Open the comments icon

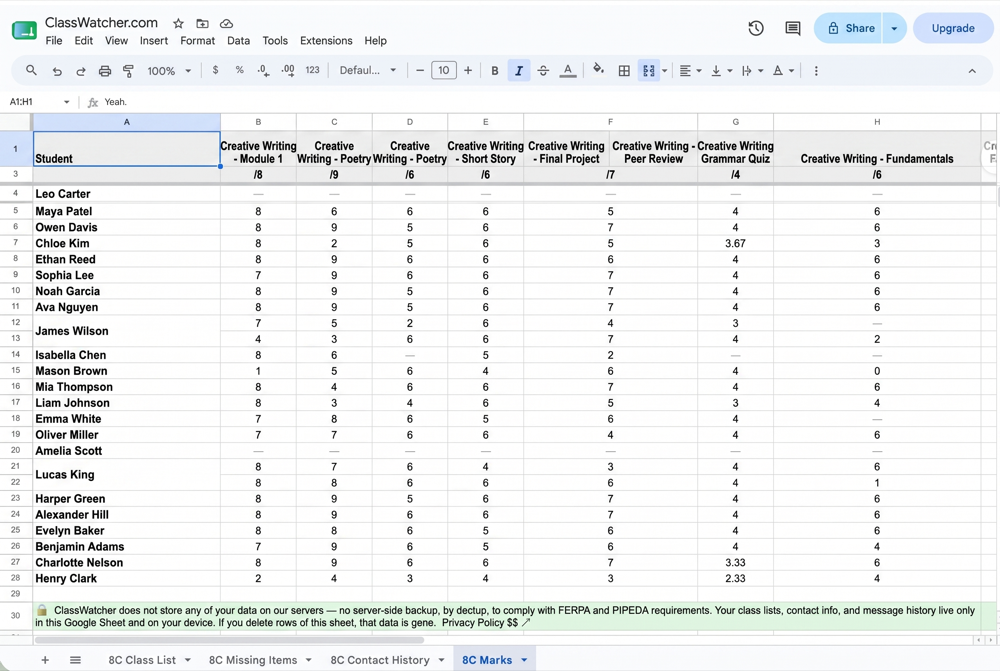coord(793,28)
